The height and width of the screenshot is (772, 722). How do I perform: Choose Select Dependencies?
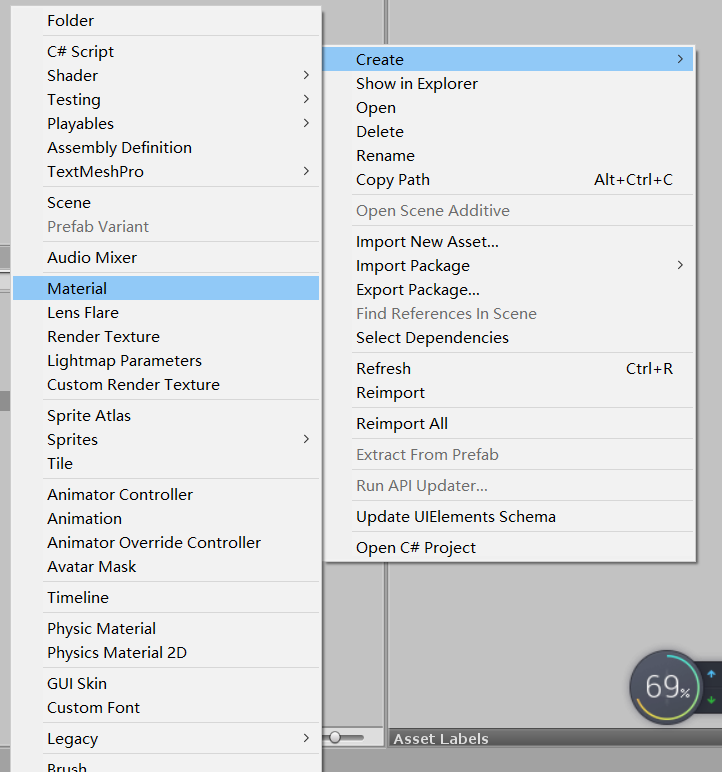pos(509,338)
